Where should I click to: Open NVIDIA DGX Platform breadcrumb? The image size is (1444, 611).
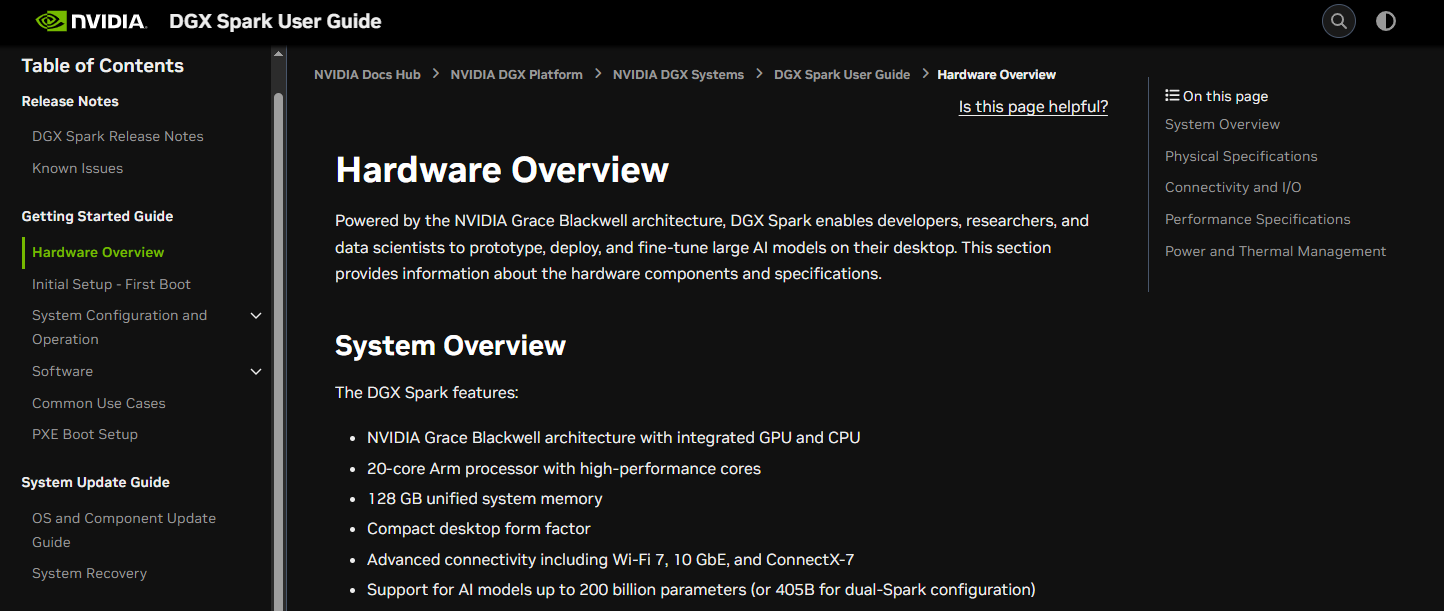516,74
